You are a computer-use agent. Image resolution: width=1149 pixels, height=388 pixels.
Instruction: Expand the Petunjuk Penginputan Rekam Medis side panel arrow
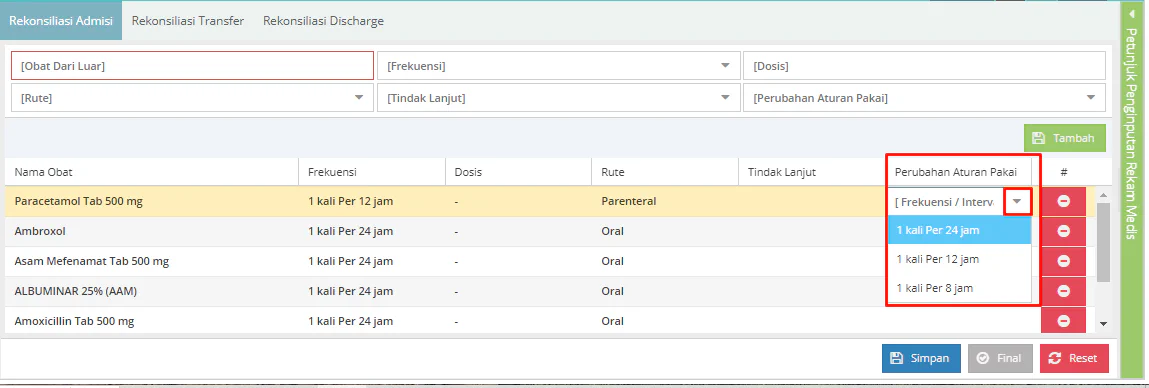point(1131,14)
